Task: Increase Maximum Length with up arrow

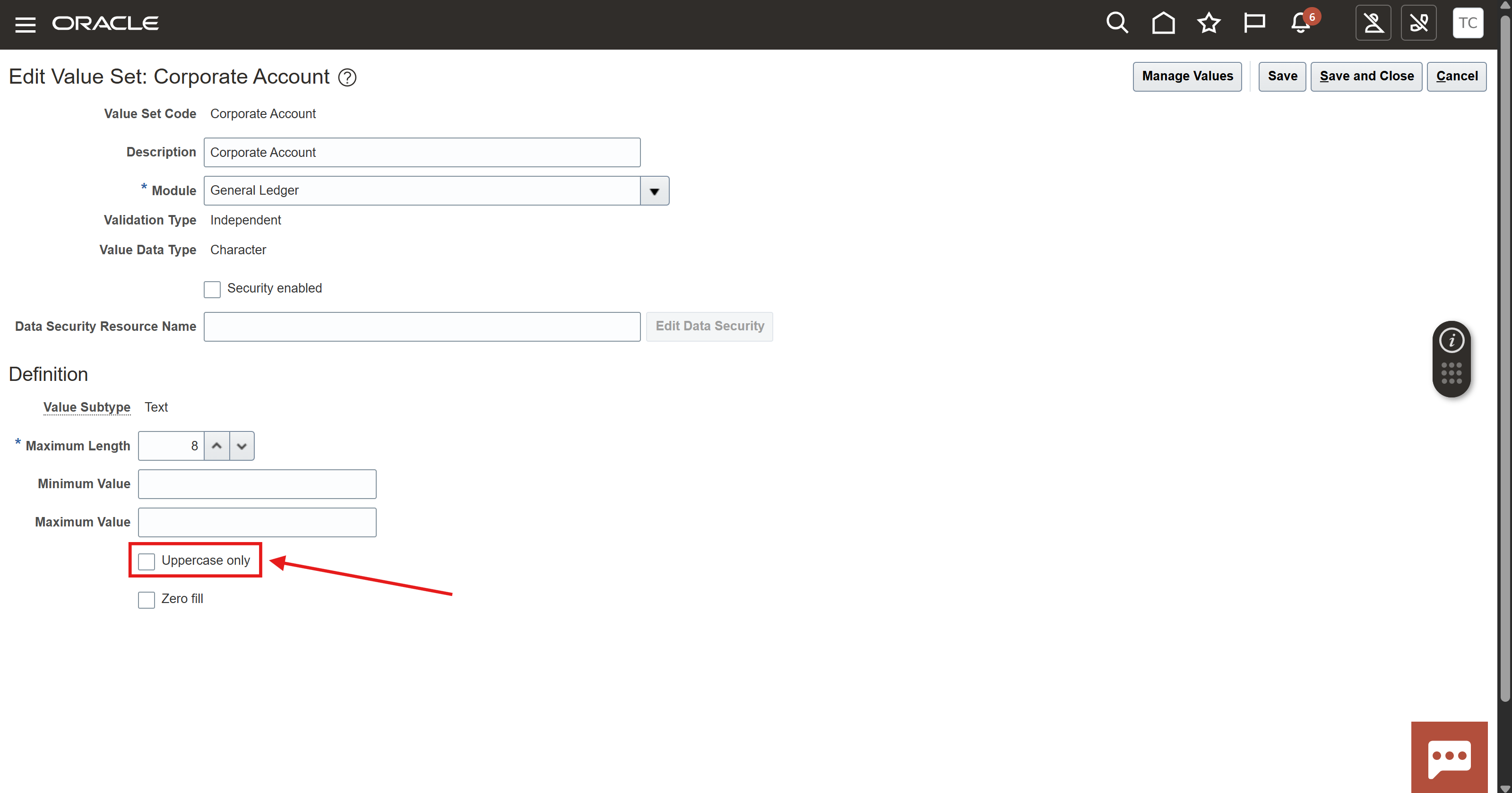Action: tap(216, 446)
